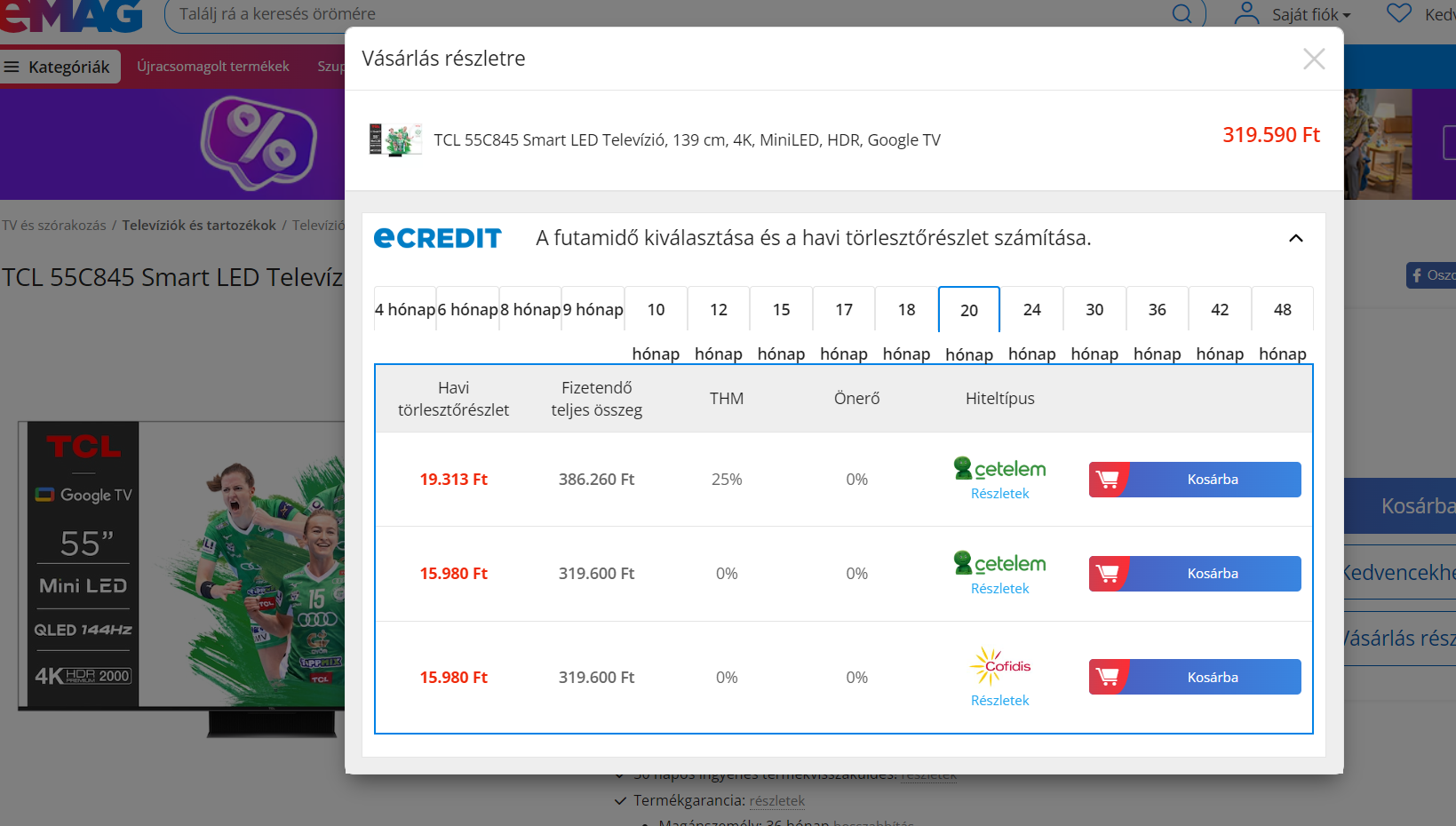1456x826 pixels.
Task: Select the 9 hónap term tab
Action: (x=593, y=309)
